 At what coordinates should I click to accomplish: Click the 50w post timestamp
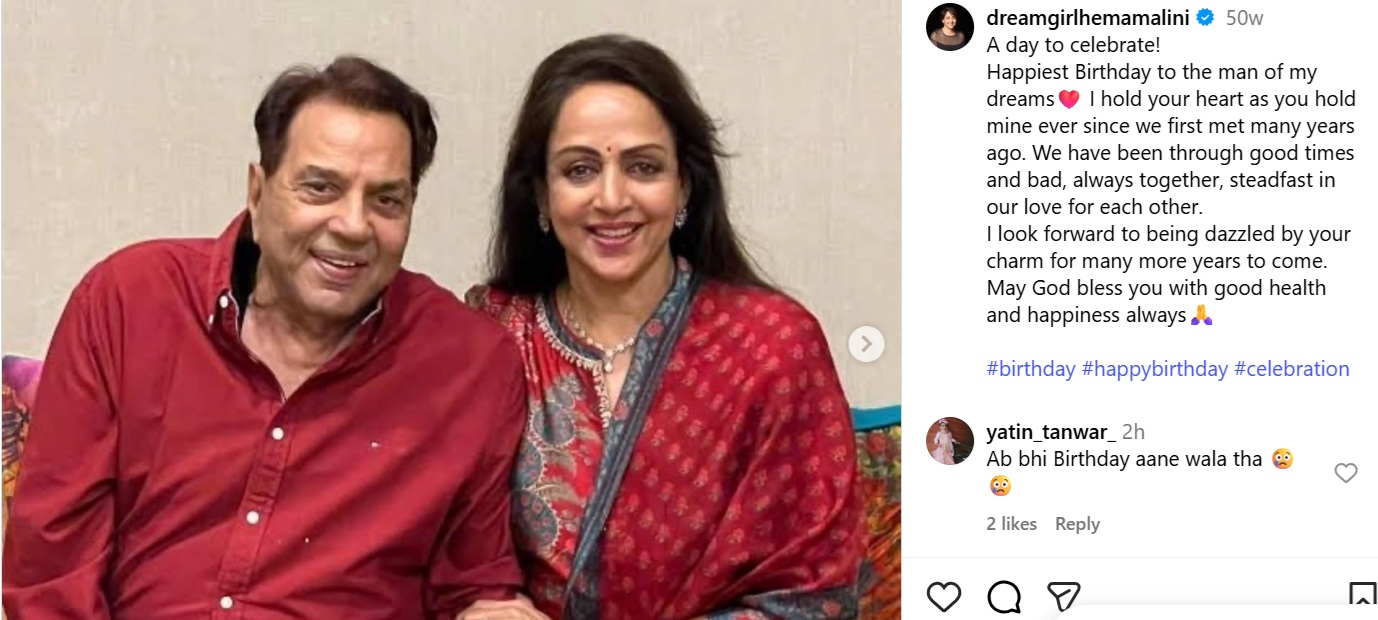pyautogui.click(x=1244, y=18)
